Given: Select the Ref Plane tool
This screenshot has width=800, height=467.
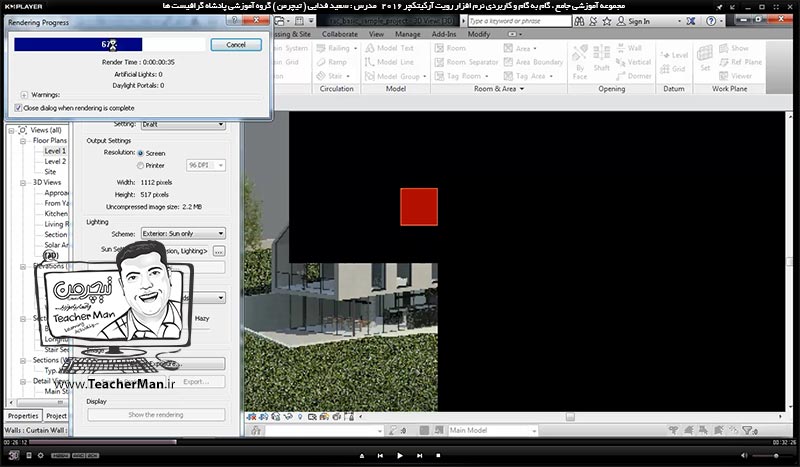Looking at the screenshot, I should (740, 62).
